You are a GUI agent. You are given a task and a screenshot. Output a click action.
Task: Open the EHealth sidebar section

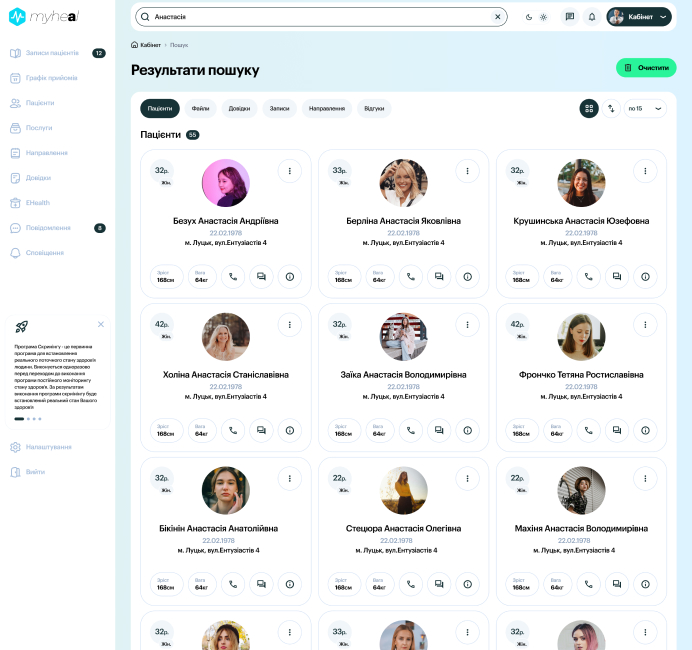22,202
